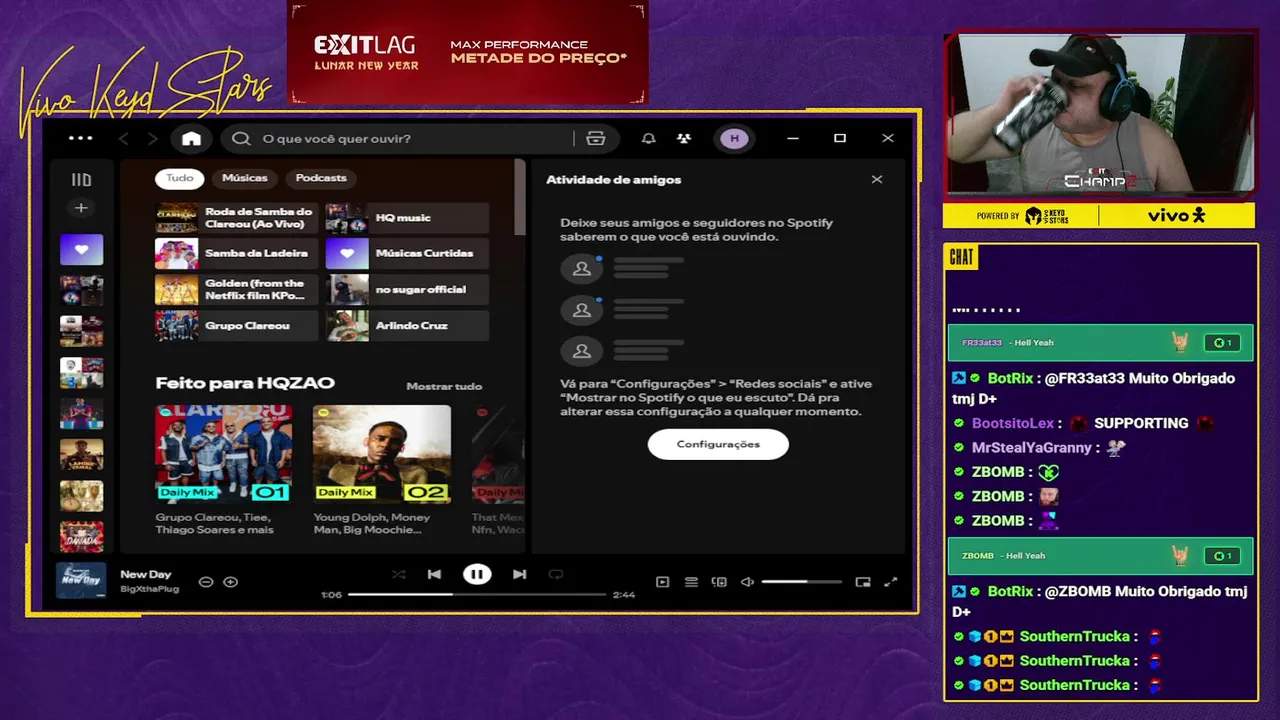Open the Arlindo Cruz tile
This screenshot has width=1280, height=720.
407,325
